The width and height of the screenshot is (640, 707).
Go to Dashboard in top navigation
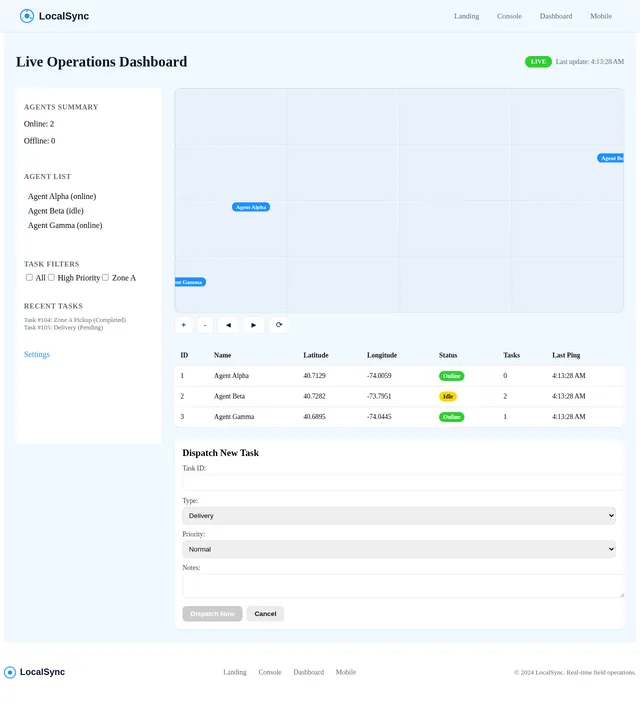coord(556,16)
